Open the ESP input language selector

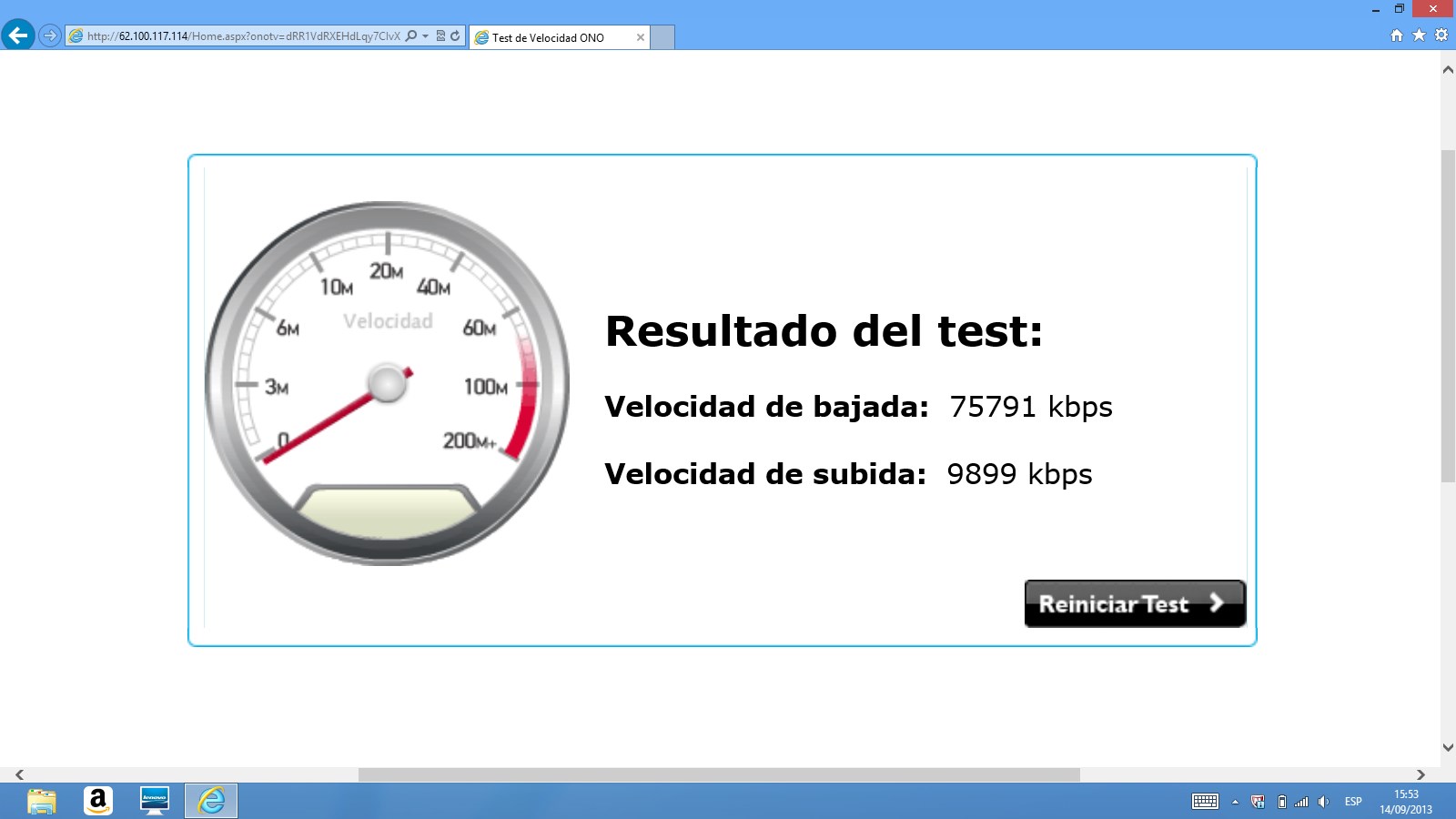[1353, 802]
